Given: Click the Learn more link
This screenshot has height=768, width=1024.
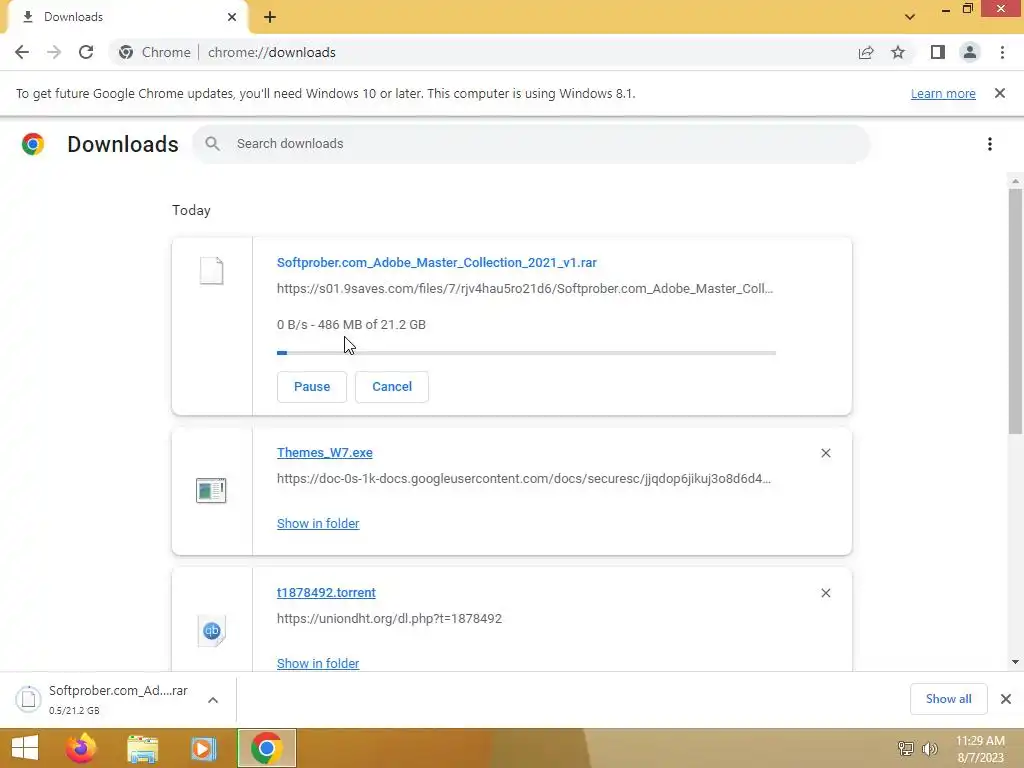Looking at the screenshot, I should (943, 93).
